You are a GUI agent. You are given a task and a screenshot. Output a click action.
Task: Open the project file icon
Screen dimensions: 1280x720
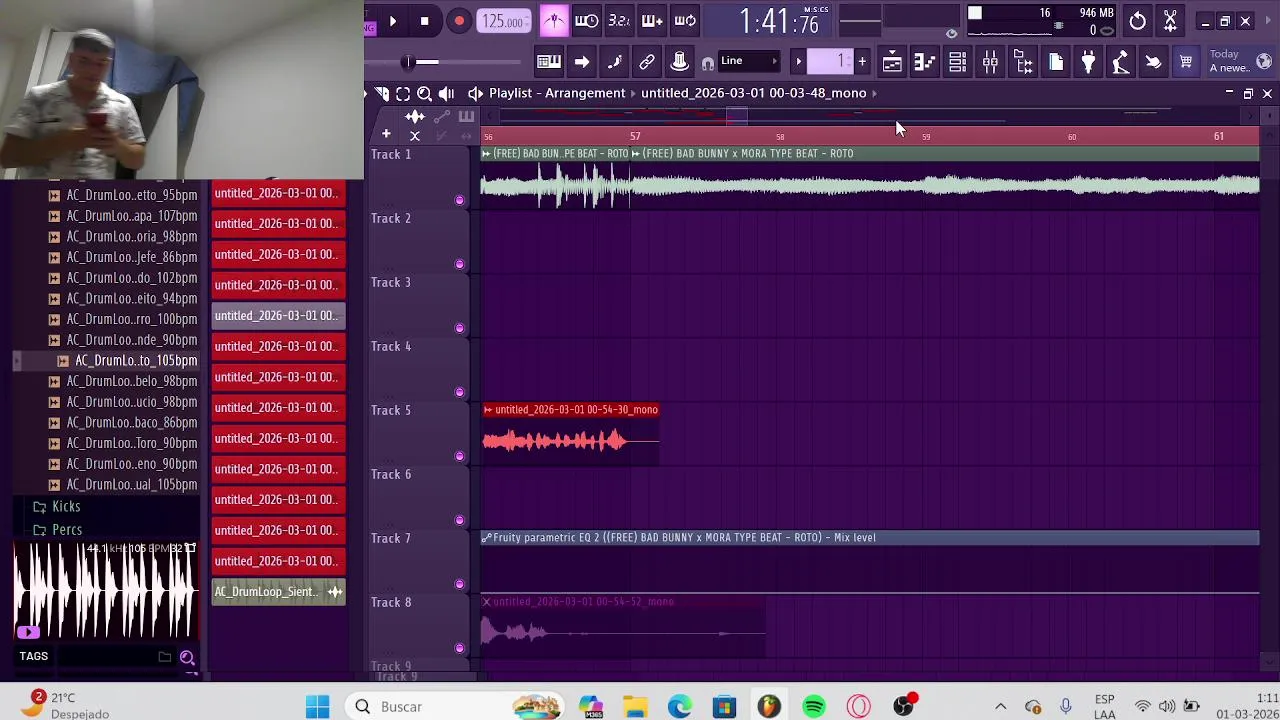coord(1056,62)
